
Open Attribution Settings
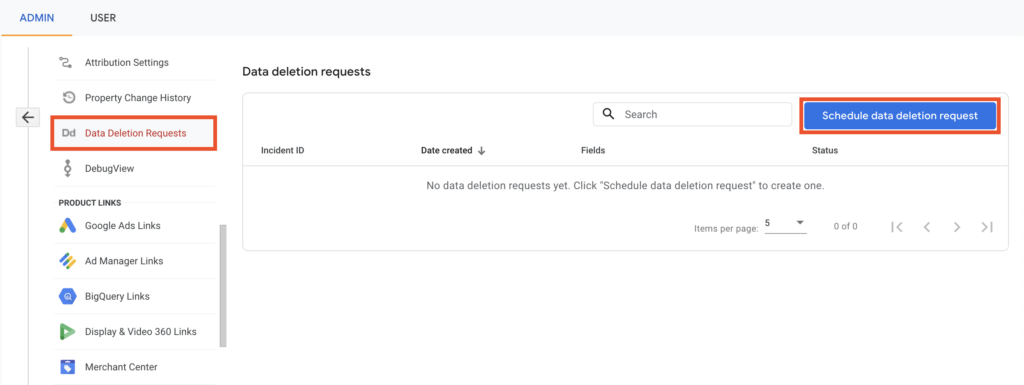point(127,63)
